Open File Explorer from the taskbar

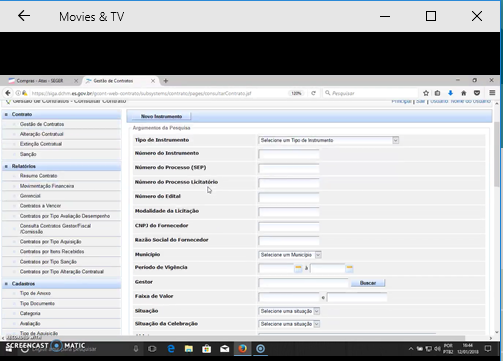(189, 349)
